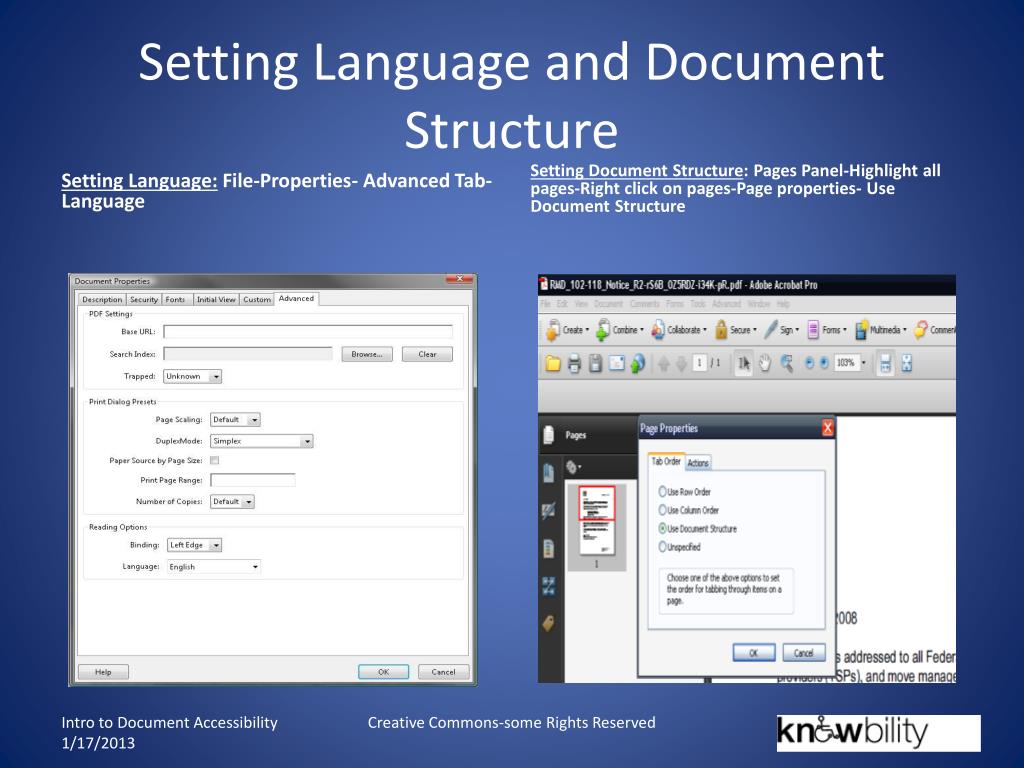This screenshot has width=1024, height=768.
Task: Open the Number of Copies dropdown
Action: tap(232, 502)
